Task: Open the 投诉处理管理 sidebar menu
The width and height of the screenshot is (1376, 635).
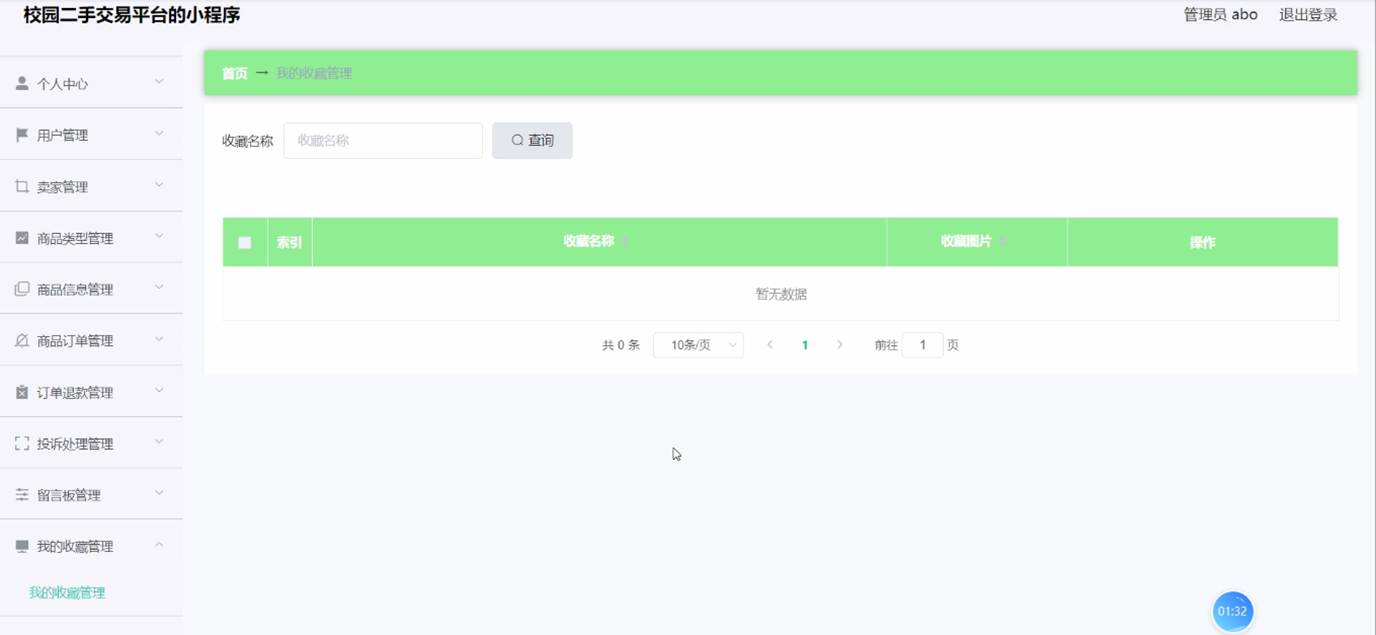Action: pyautogui.click(x=91, y=443)
